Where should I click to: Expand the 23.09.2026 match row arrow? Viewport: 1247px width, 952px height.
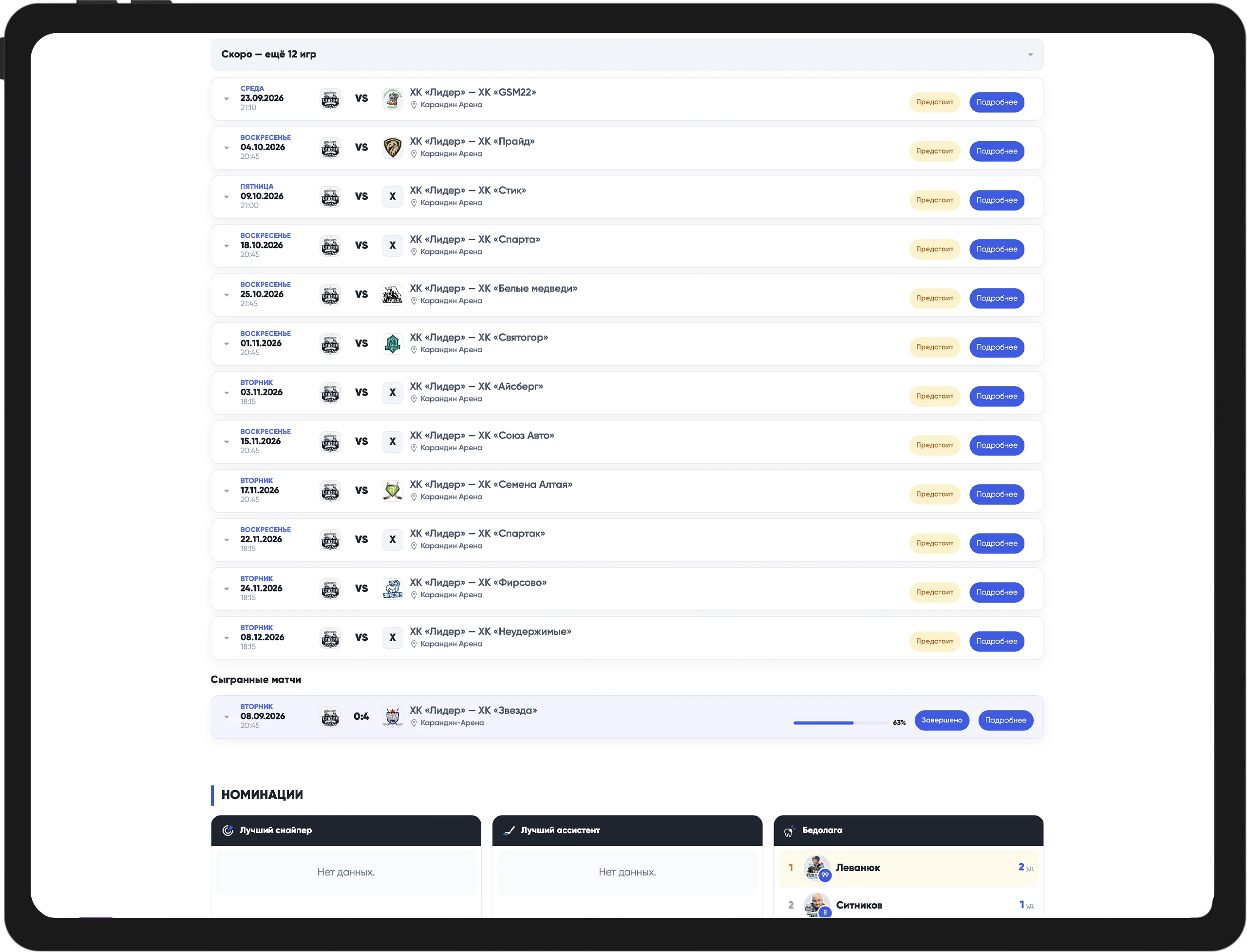(227, 99)
